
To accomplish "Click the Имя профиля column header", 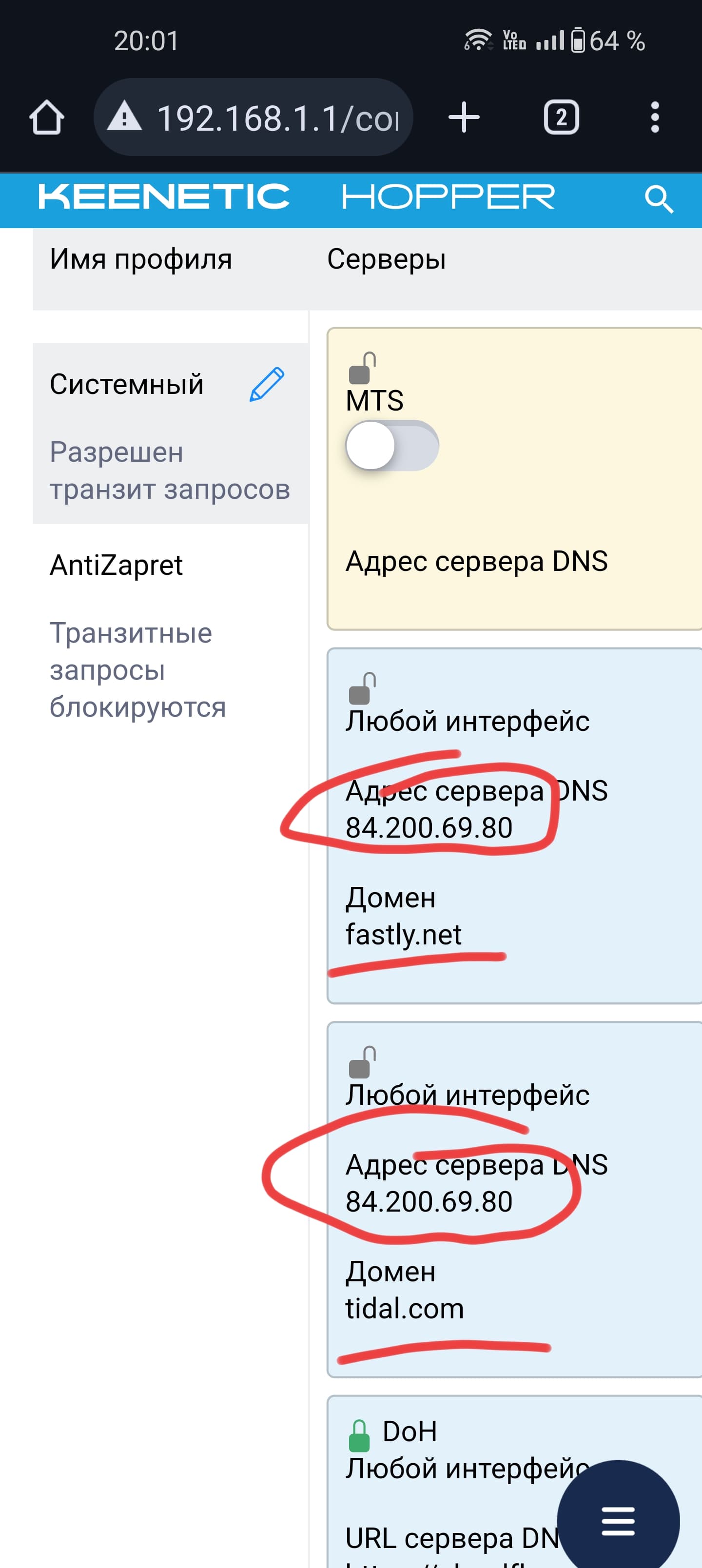I will pyautogui.click(x=140, y=259).
